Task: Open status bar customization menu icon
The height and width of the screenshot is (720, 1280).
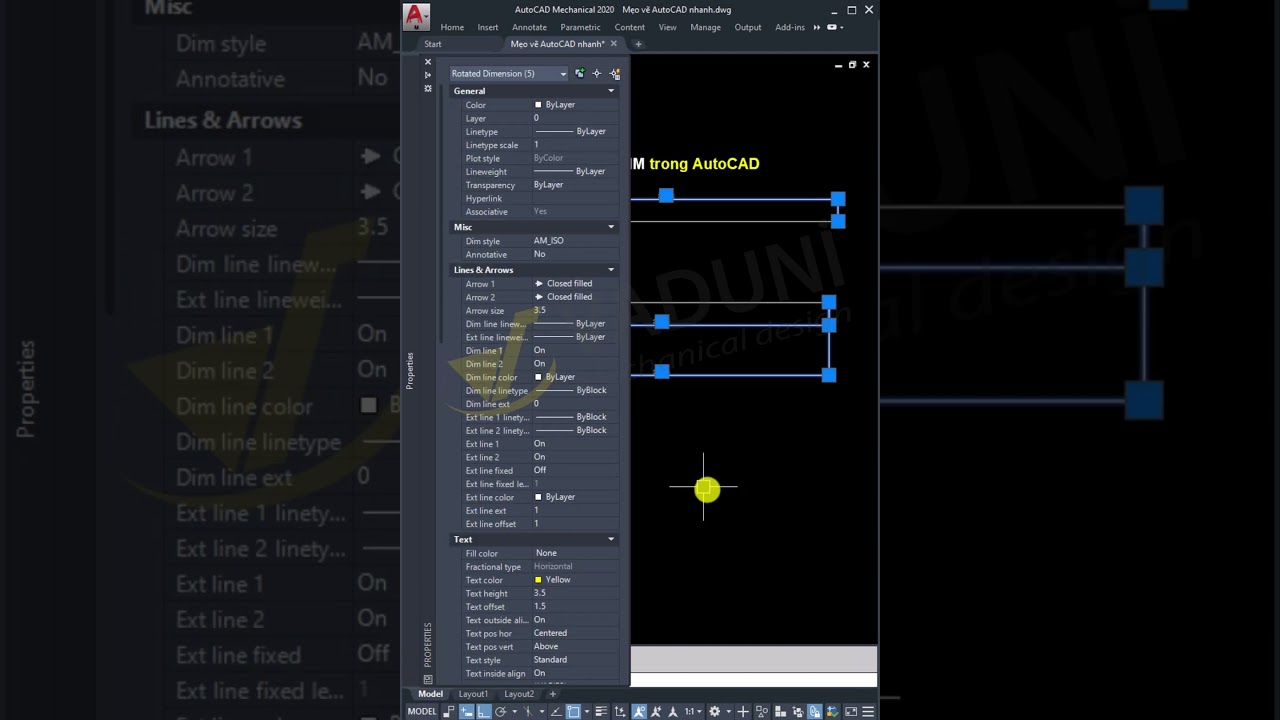Action: pos(867,711)
